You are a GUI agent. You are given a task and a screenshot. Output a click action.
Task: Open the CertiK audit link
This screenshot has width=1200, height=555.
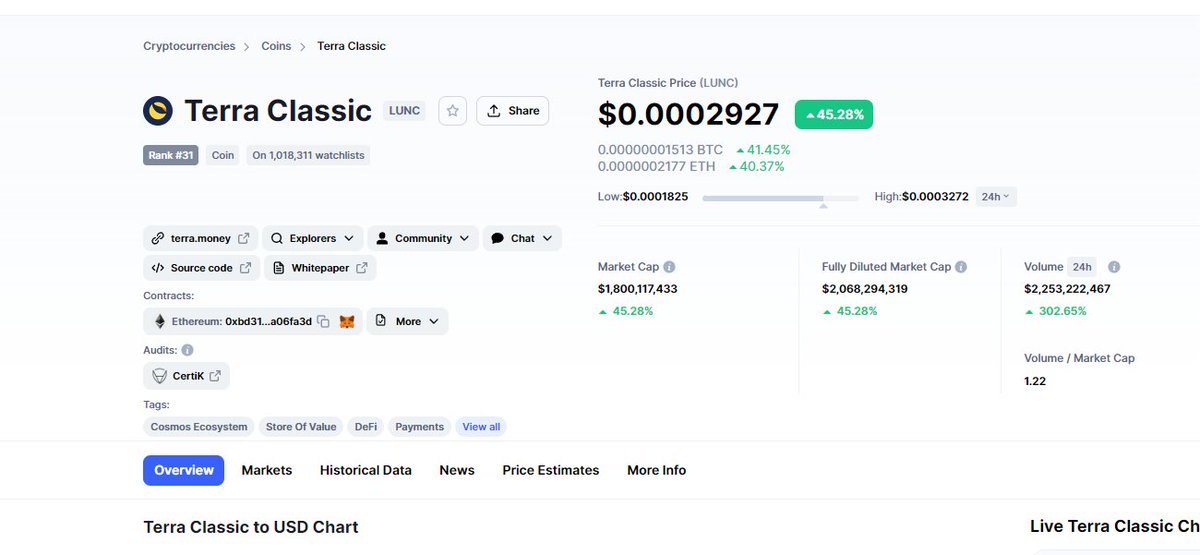187,376
